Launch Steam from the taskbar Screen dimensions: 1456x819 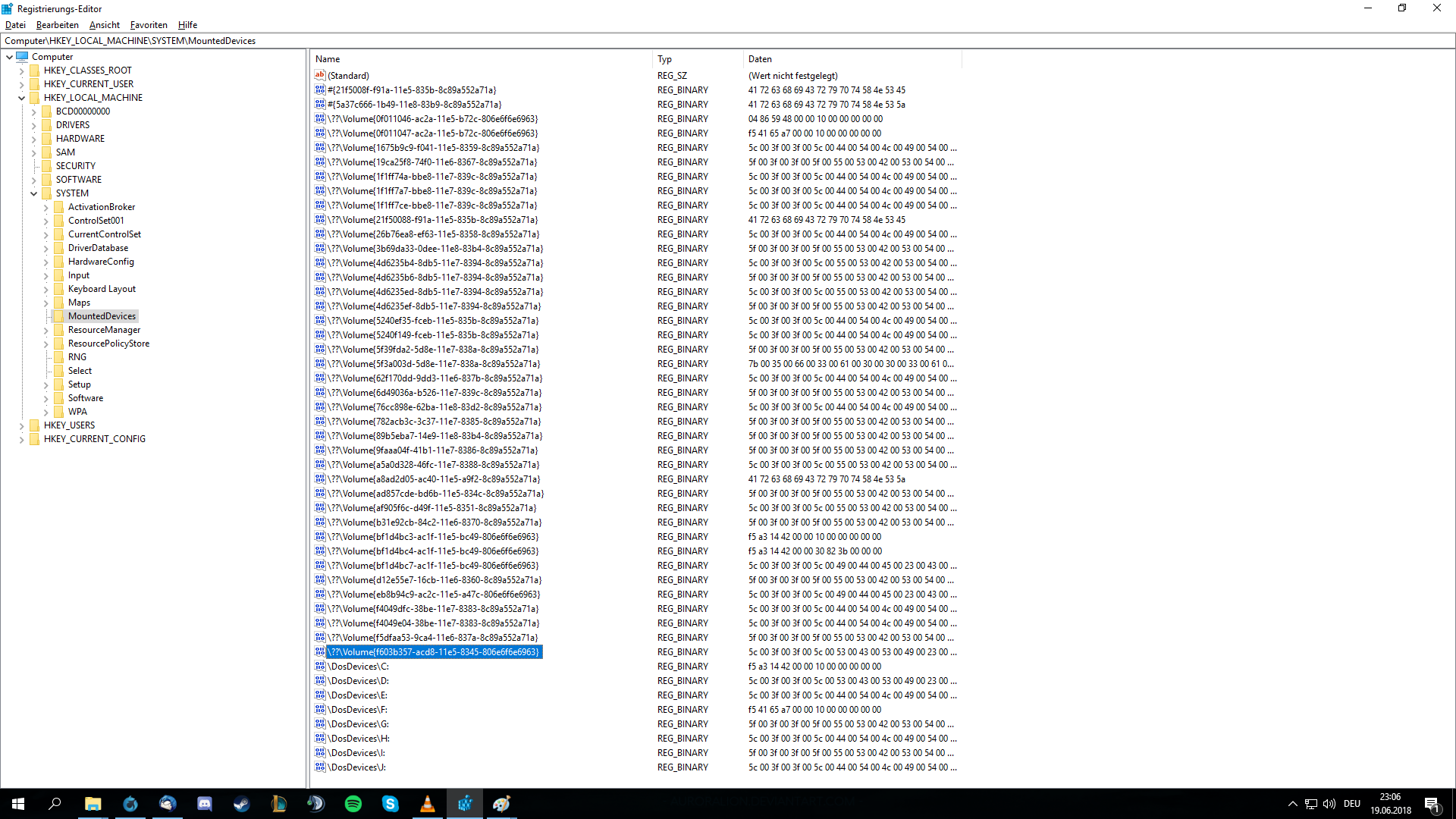pos(242,804)
